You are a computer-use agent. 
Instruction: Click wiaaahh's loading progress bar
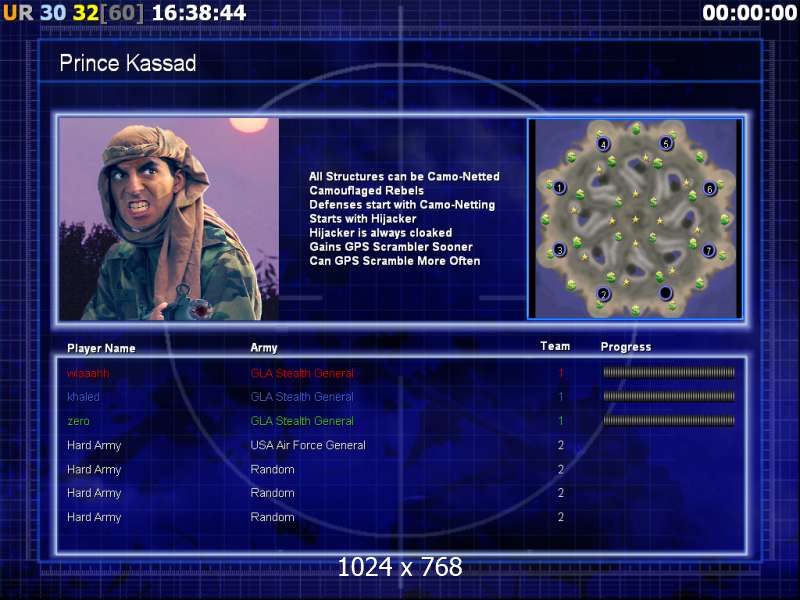pyautogui.click(x=669, y=372)
